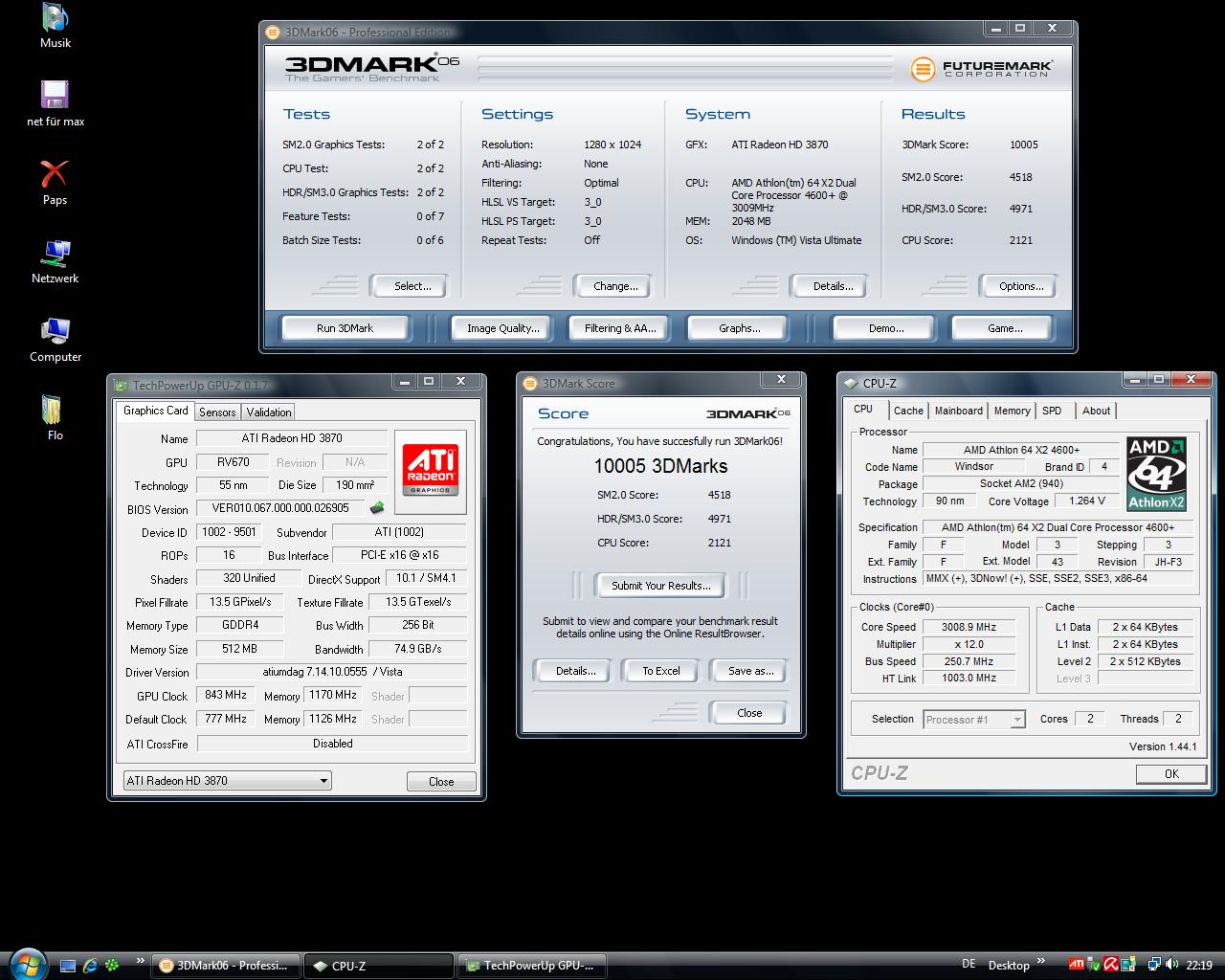
Task: Open the Mainboard tab in CPU-Z
Action: pos(959,411)
